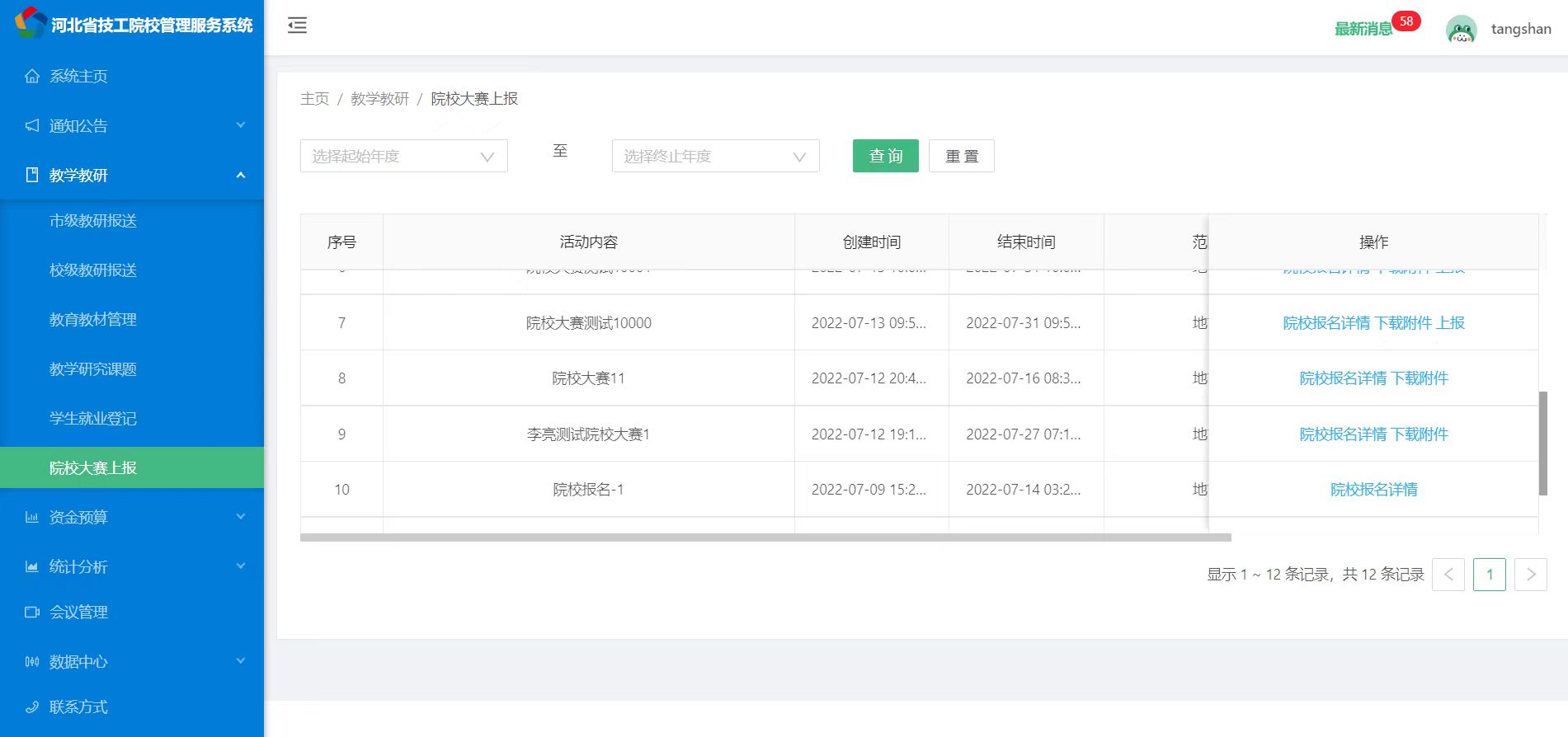This screenshot has width=1568, height=737.
Task: Click the 序号 column header
Action: pos(341,242)
